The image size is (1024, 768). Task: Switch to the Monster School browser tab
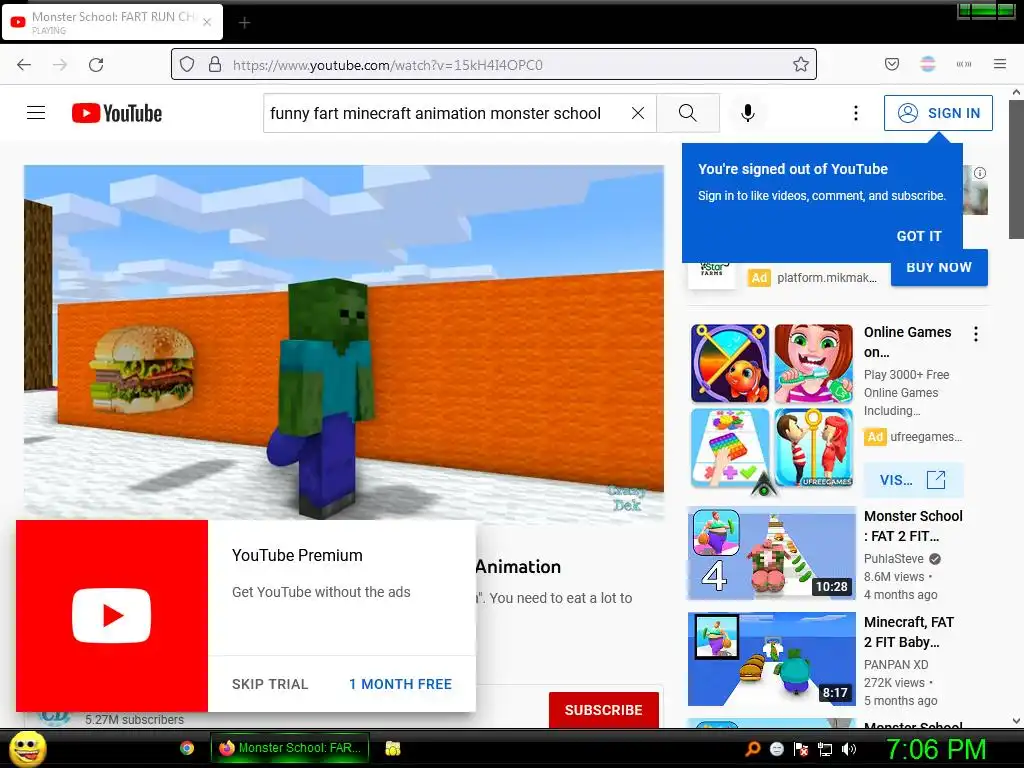(x=112, y=22)
